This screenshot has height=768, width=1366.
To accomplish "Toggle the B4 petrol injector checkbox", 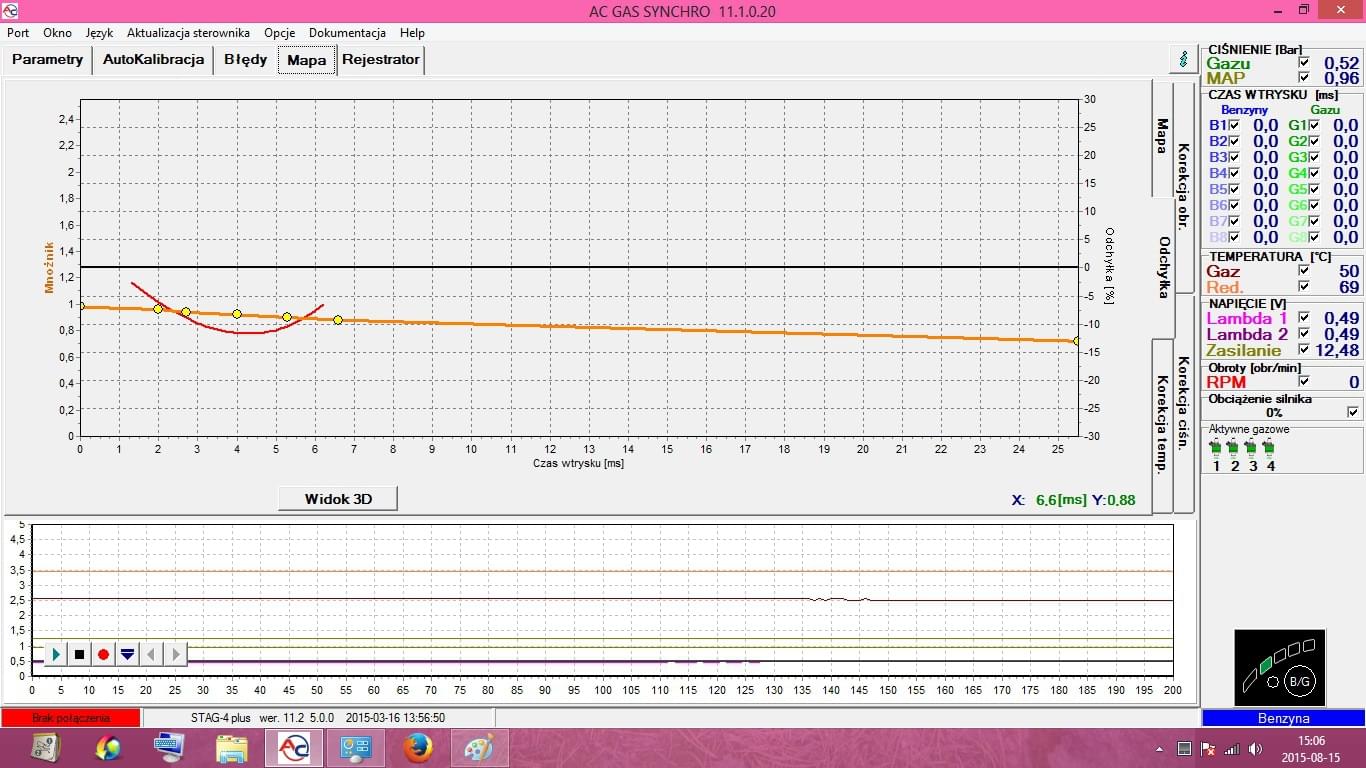I will tap(1234, 173).
